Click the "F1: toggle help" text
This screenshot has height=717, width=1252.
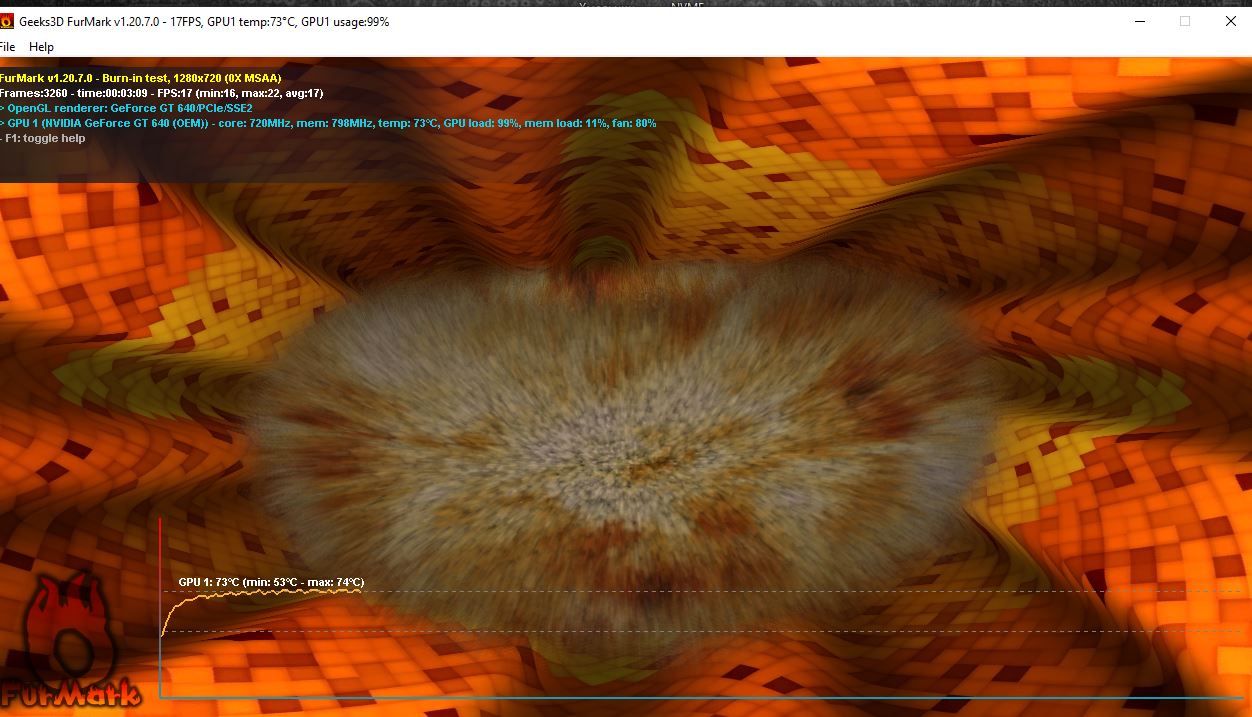click(x=43, y=138)
